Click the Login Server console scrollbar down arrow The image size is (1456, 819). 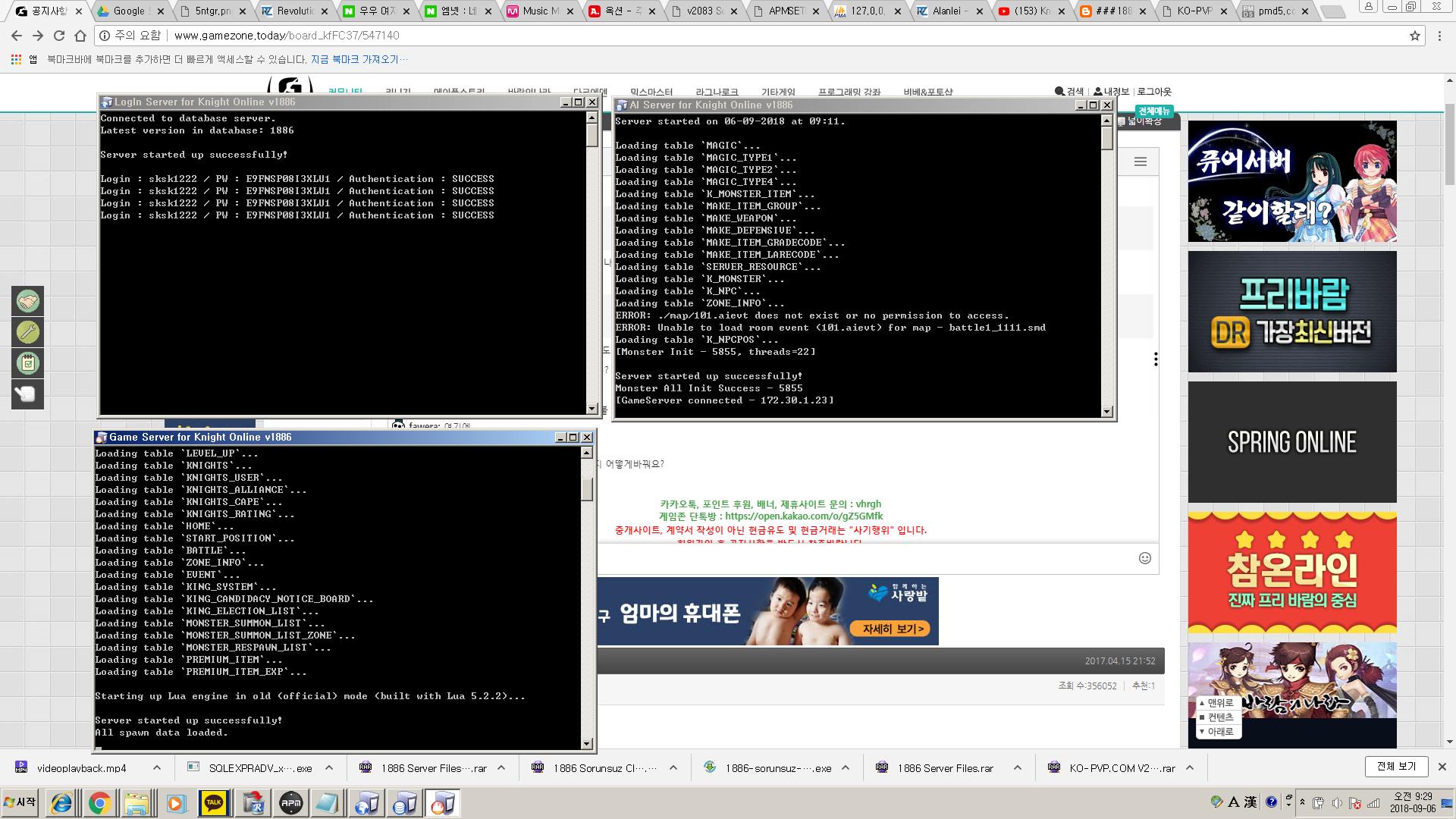click(x=592, y=409)
